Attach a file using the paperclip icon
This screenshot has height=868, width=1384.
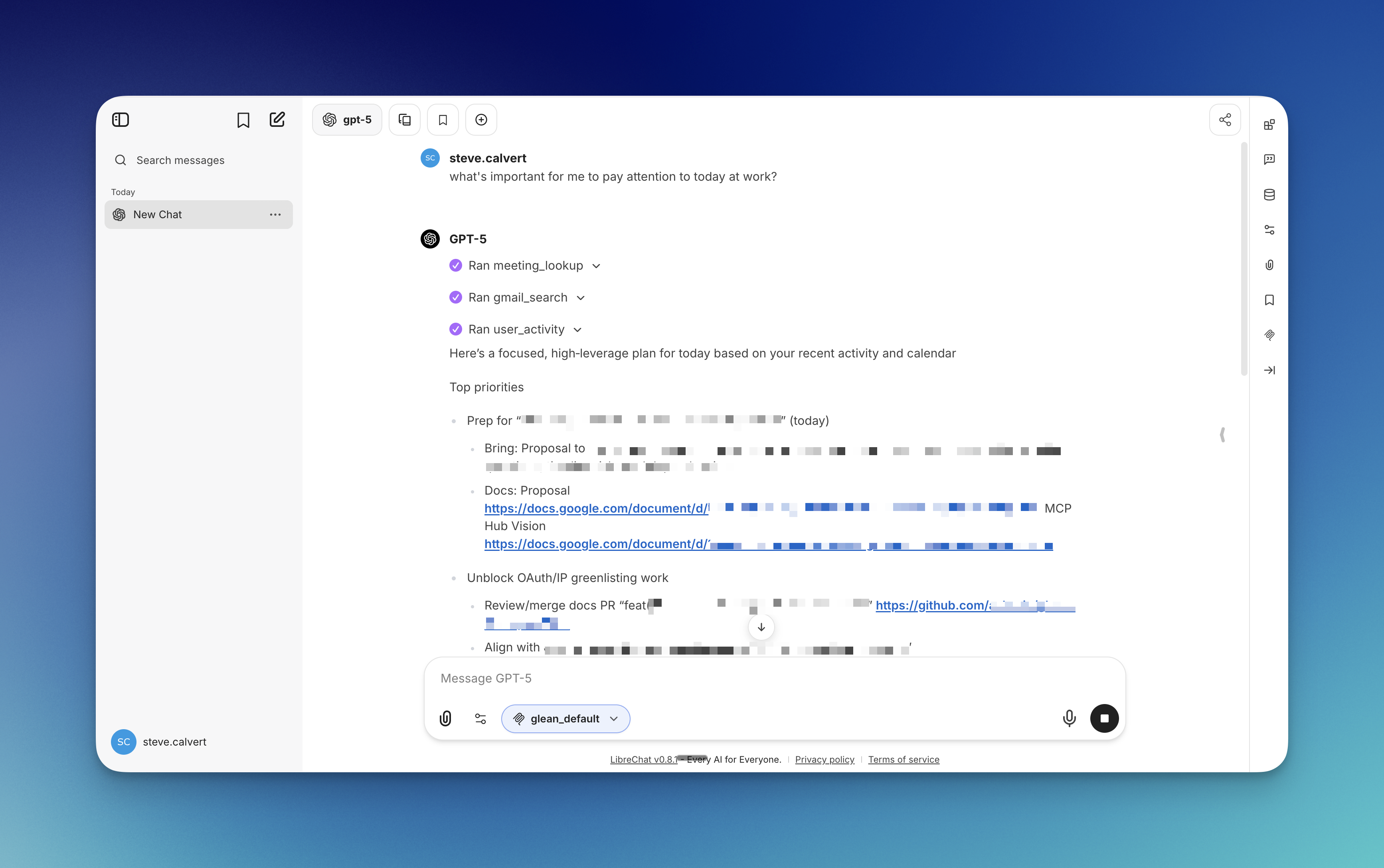446,718
